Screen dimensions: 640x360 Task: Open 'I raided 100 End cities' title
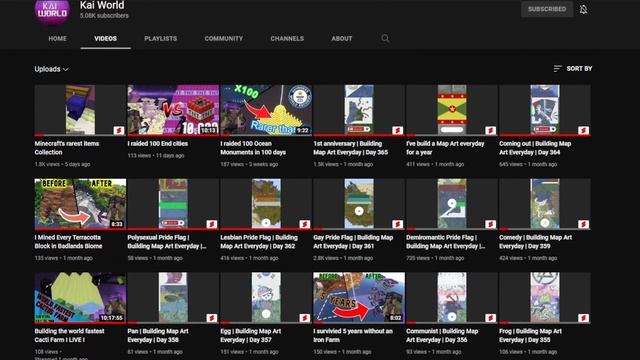point(158,143)
